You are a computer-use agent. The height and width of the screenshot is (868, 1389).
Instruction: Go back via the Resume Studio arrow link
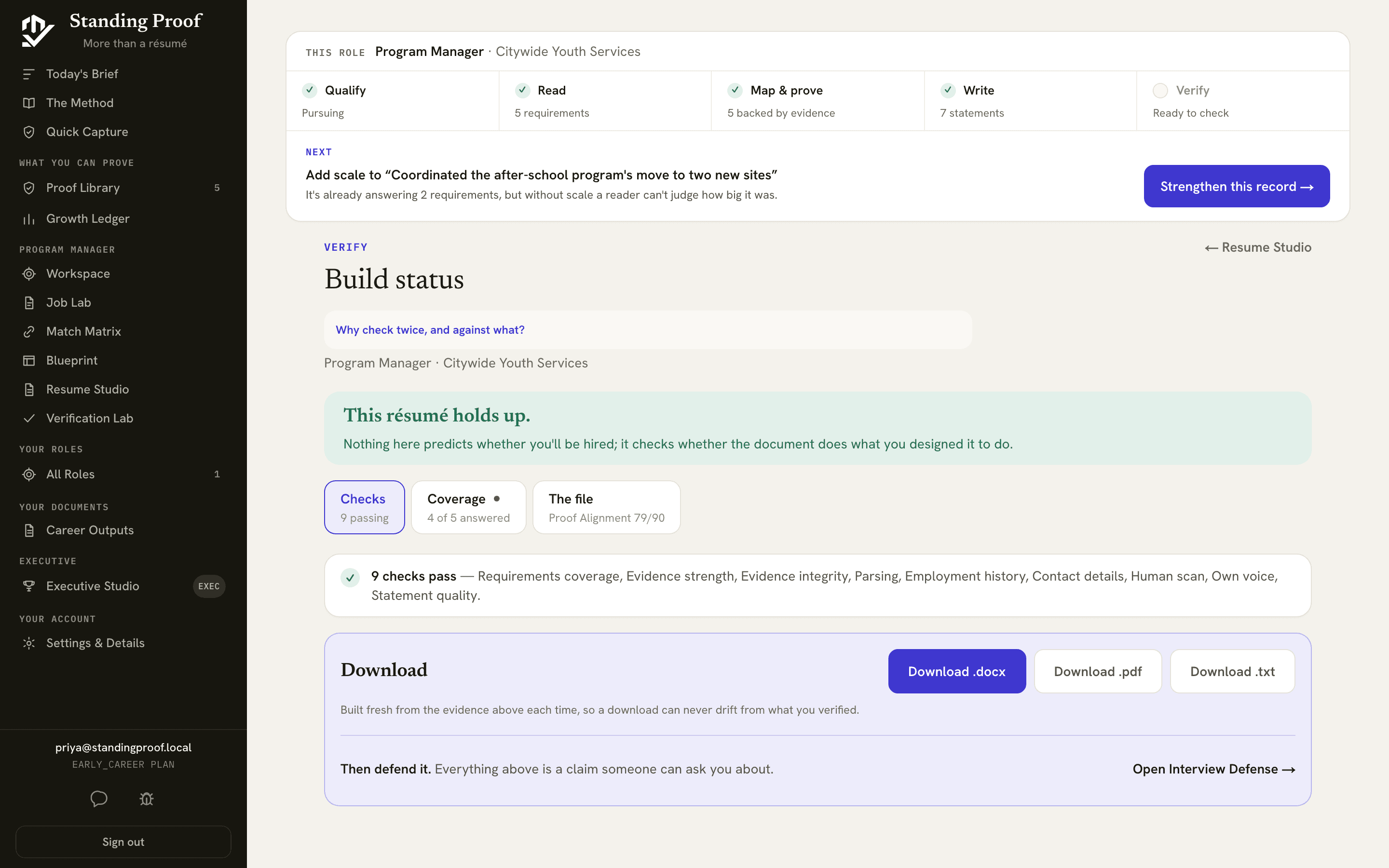tap(1257, 247)
